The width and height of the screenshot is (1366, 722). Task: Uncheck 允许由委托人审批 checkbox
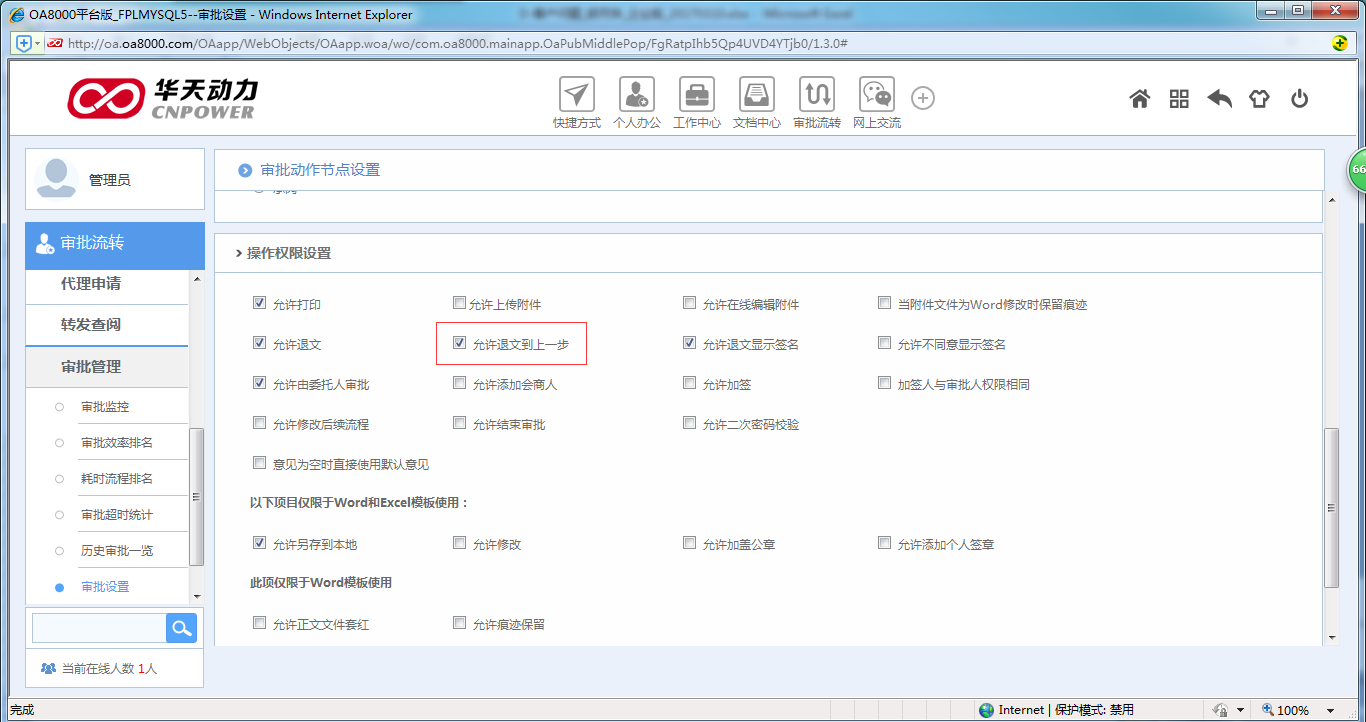coord(260,383)
